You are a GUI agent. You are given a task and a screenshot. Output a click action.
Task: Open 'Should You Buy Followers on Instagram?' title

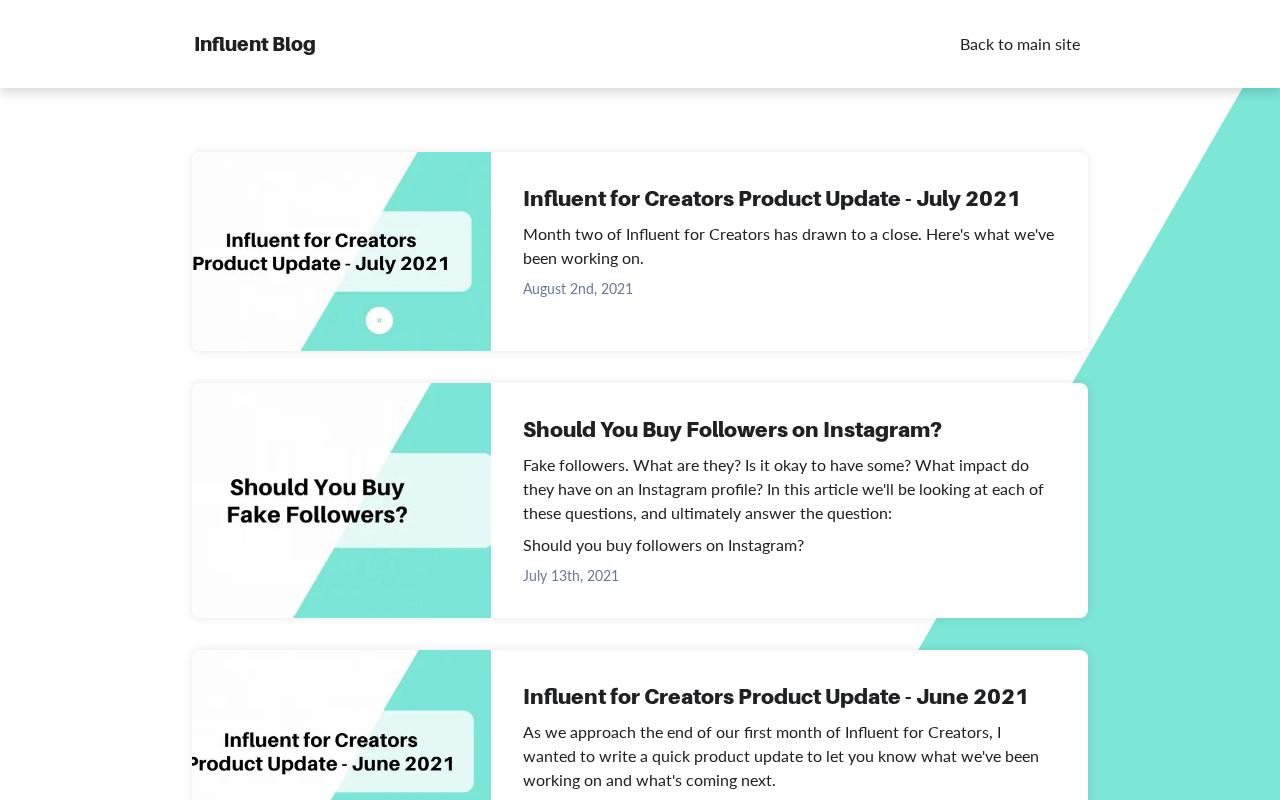[x=732, y=429]
